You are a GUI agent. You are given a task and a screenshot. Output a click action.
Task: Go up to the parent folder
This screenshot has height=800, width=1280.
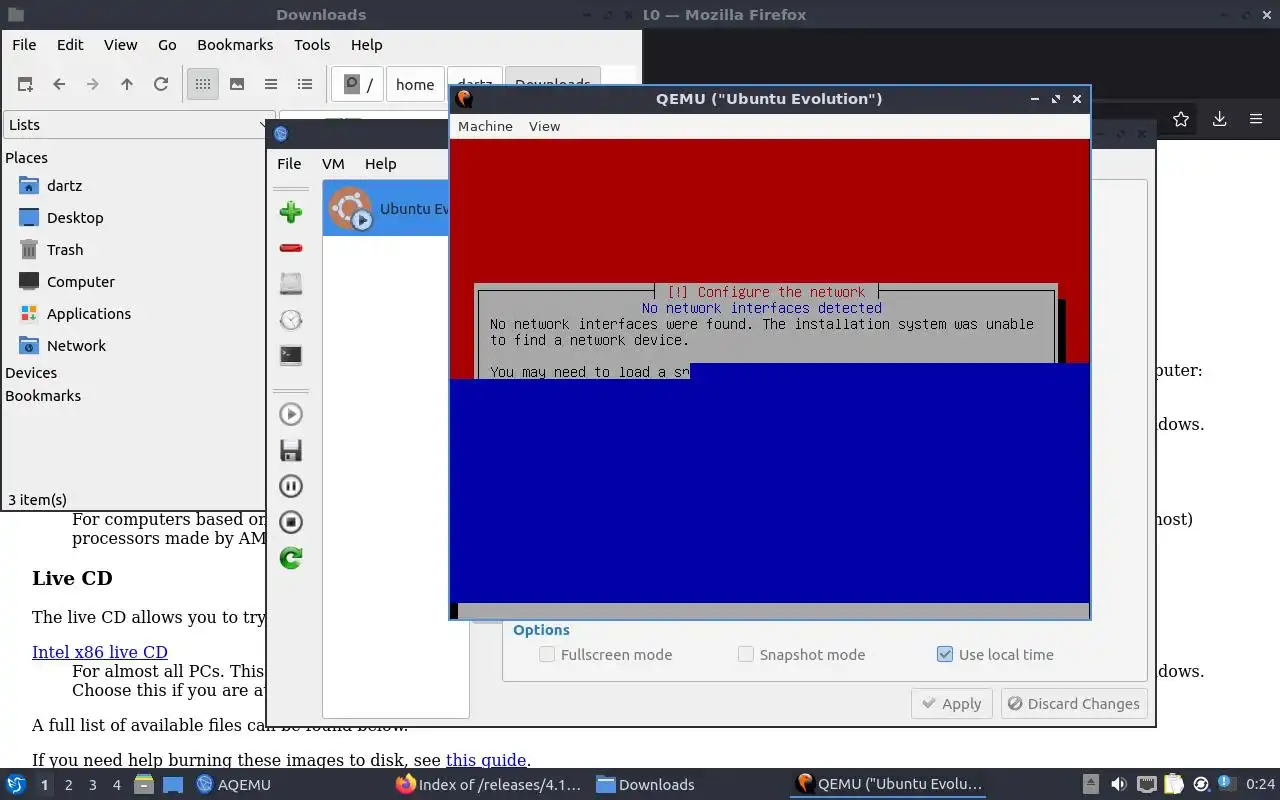(127, 84)
